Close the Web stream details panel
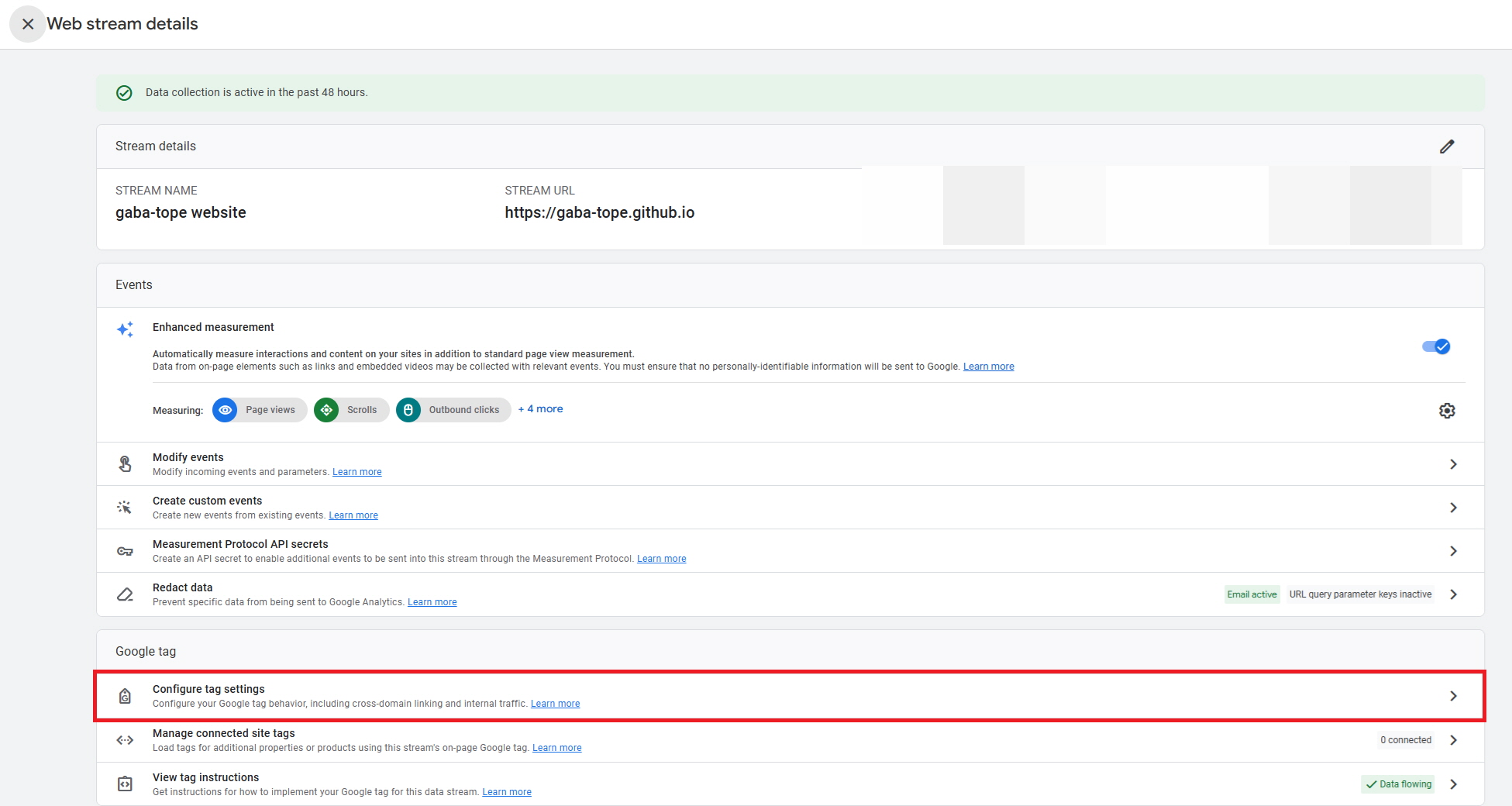Screen dimensions: 1512x806 (28, 24)
